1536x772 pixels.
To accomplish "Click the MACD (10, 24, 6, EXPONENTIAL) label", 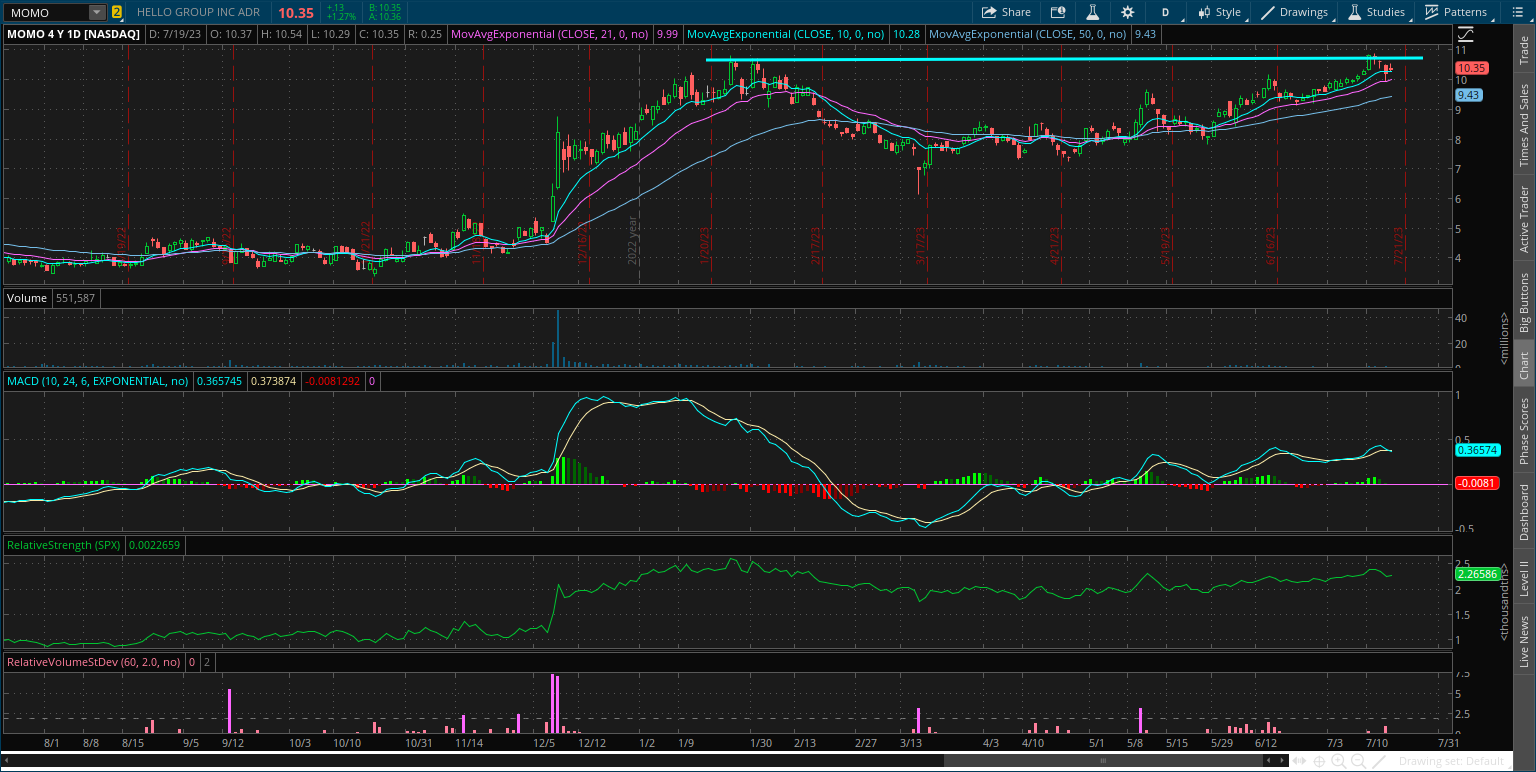I will coord(98,381).
